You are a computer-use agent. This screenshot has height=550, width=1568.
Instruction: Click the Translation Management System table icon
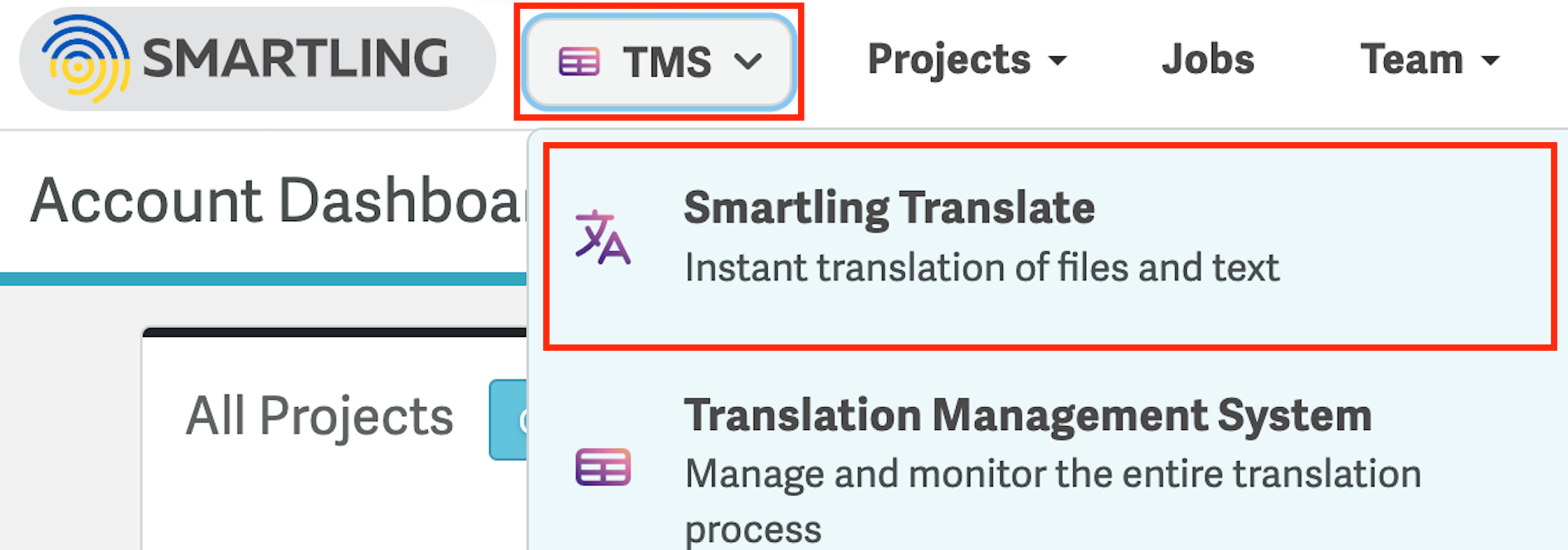[603, 467]
